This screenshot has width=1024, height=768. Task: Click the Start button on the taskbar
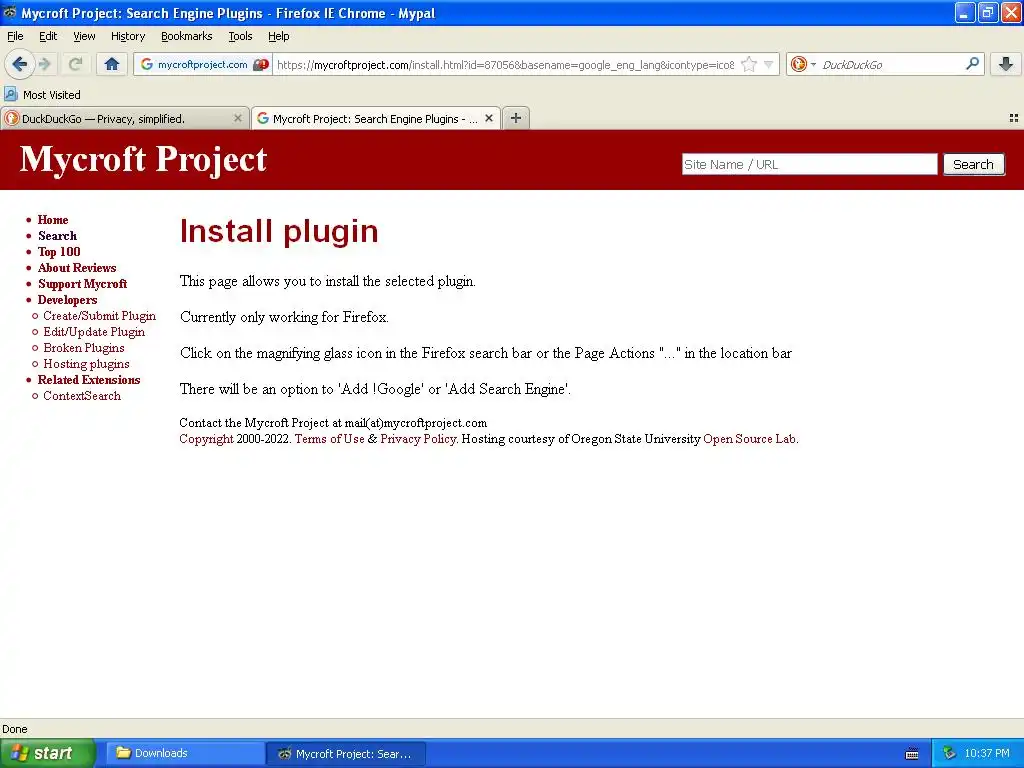point(47,754)
